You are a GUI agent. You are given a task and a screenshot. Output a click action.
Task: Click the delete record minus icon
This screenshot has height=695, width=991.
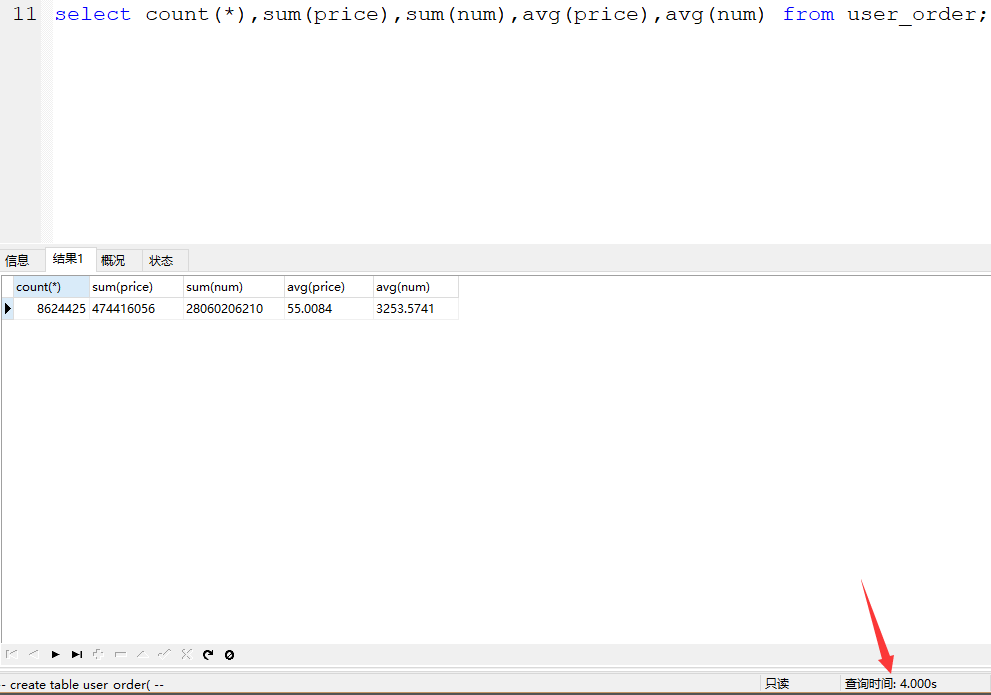pos(121,655)
